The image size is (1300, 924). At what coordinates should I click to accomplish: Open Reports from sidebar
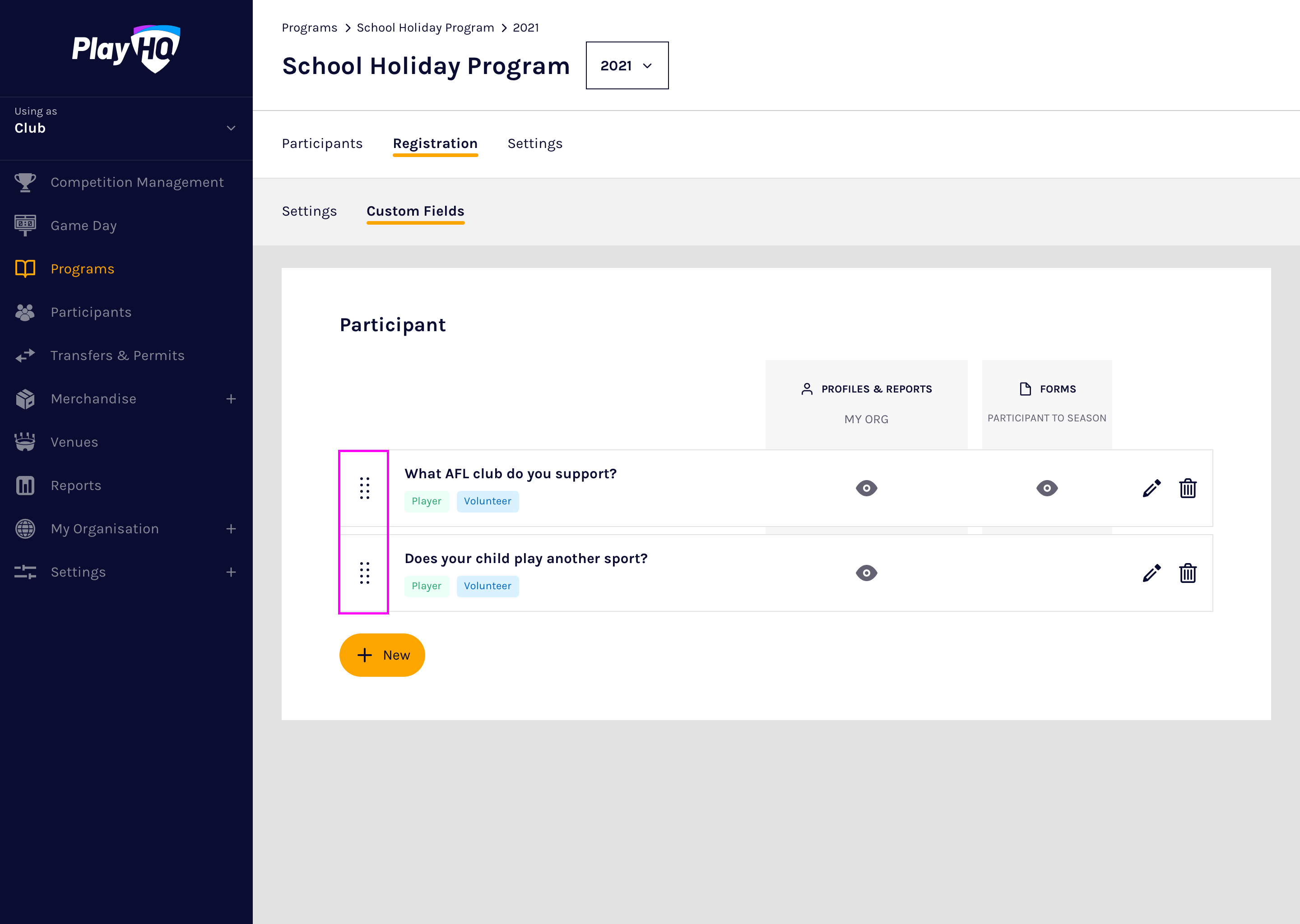(x=76, y=485)
